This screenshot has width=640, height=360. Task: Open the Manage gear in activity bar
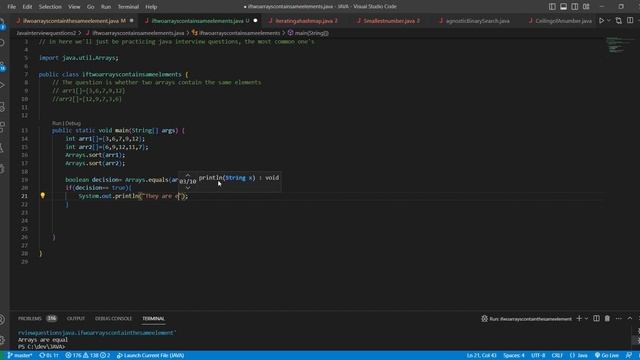click(x=3, y=340)
